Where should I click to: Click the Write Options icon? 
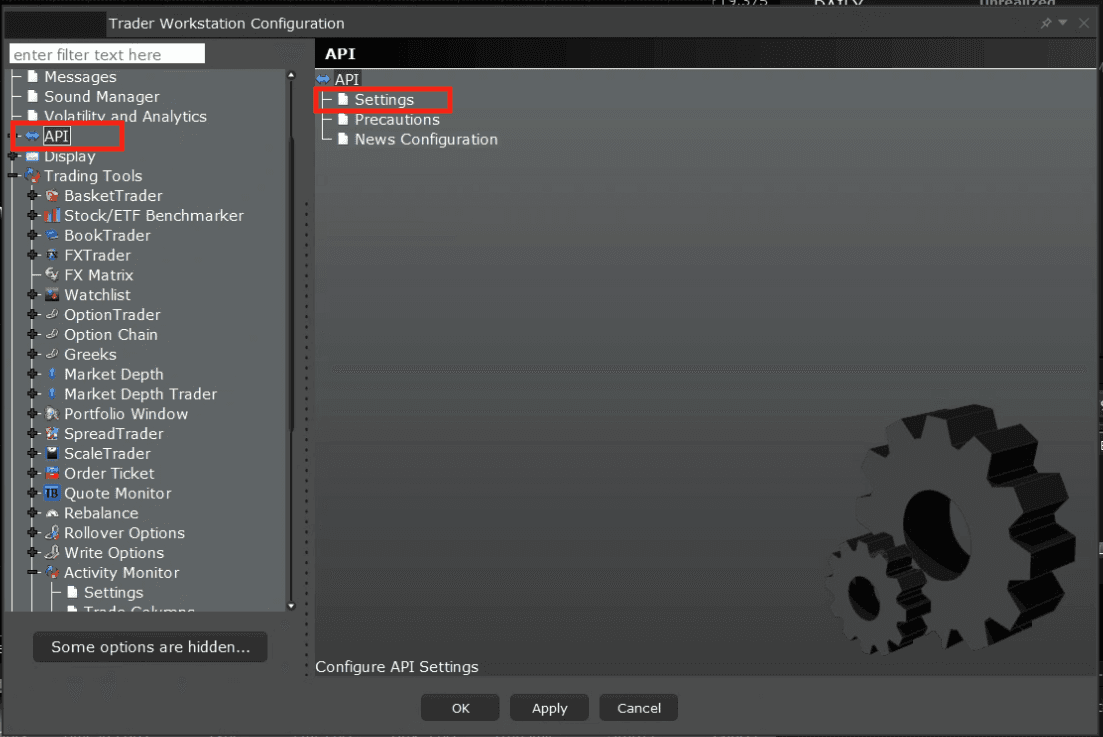click(52, 552)
